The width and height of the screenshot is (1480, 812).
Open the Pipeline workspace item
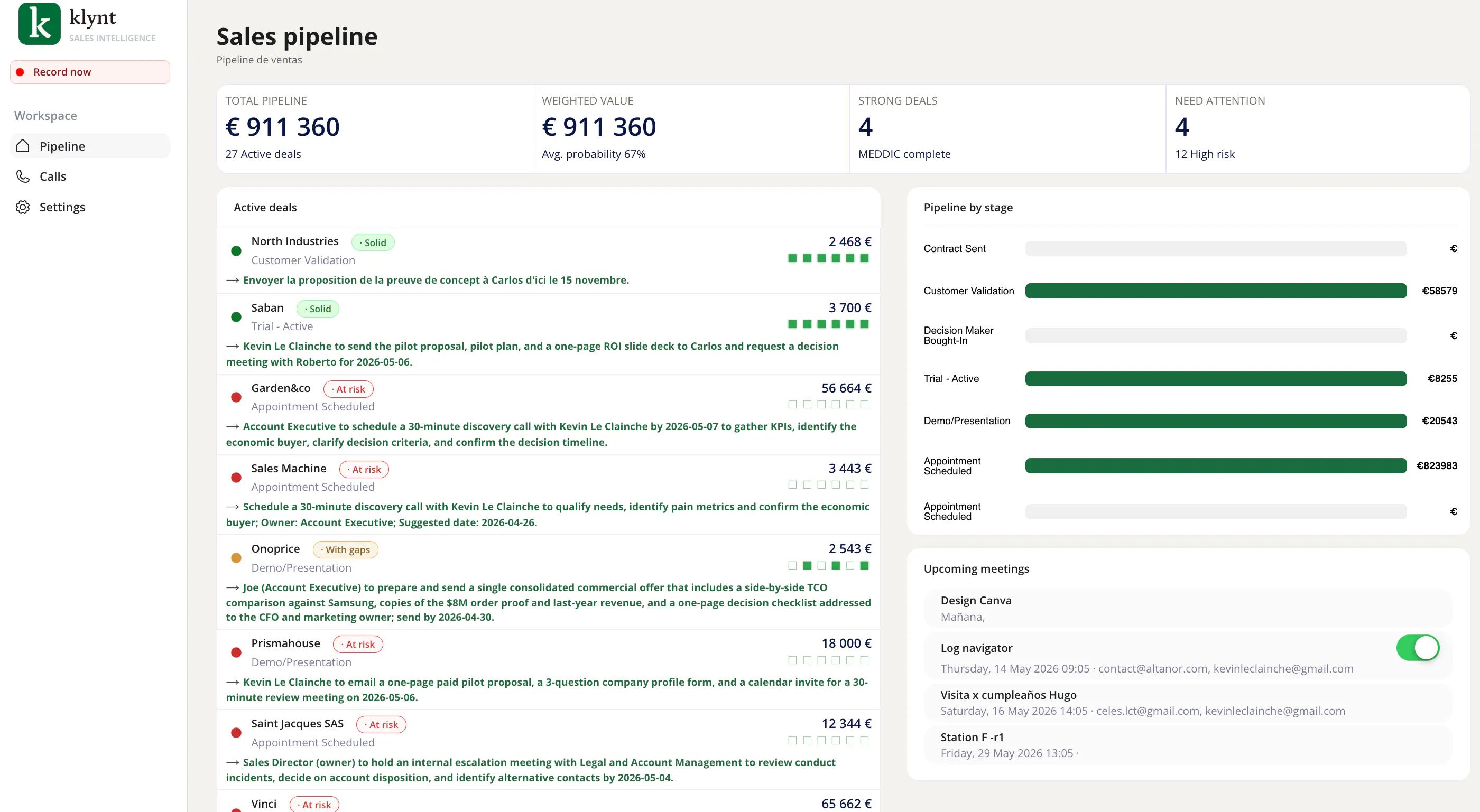pyautogui.click(x=90, y=146)
